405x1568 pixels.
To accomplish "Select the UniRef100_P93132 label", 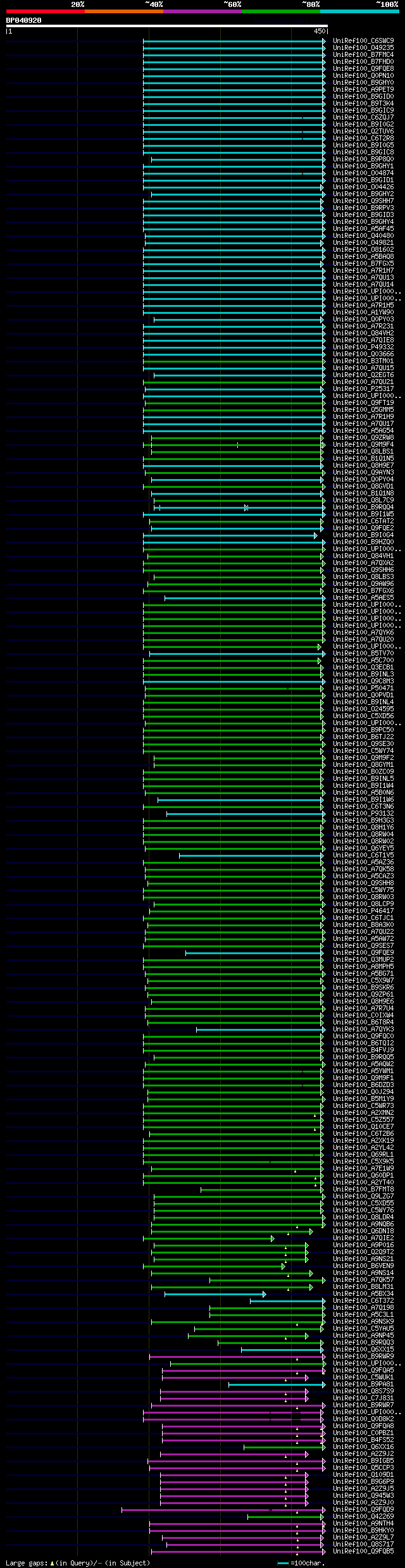I will (363, 813).
